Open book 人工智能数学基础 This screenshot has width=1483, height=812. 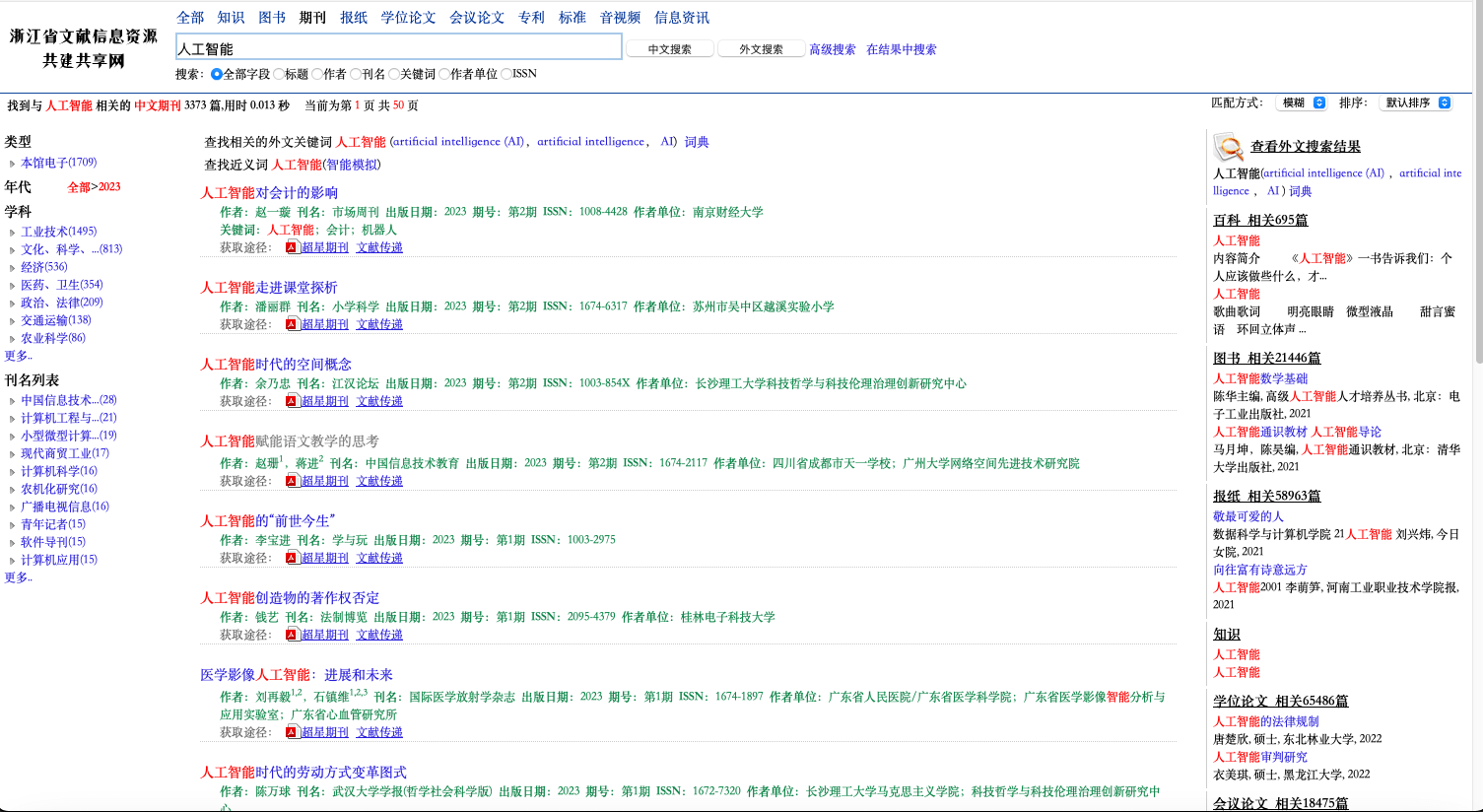click(x=1260, y=378)
